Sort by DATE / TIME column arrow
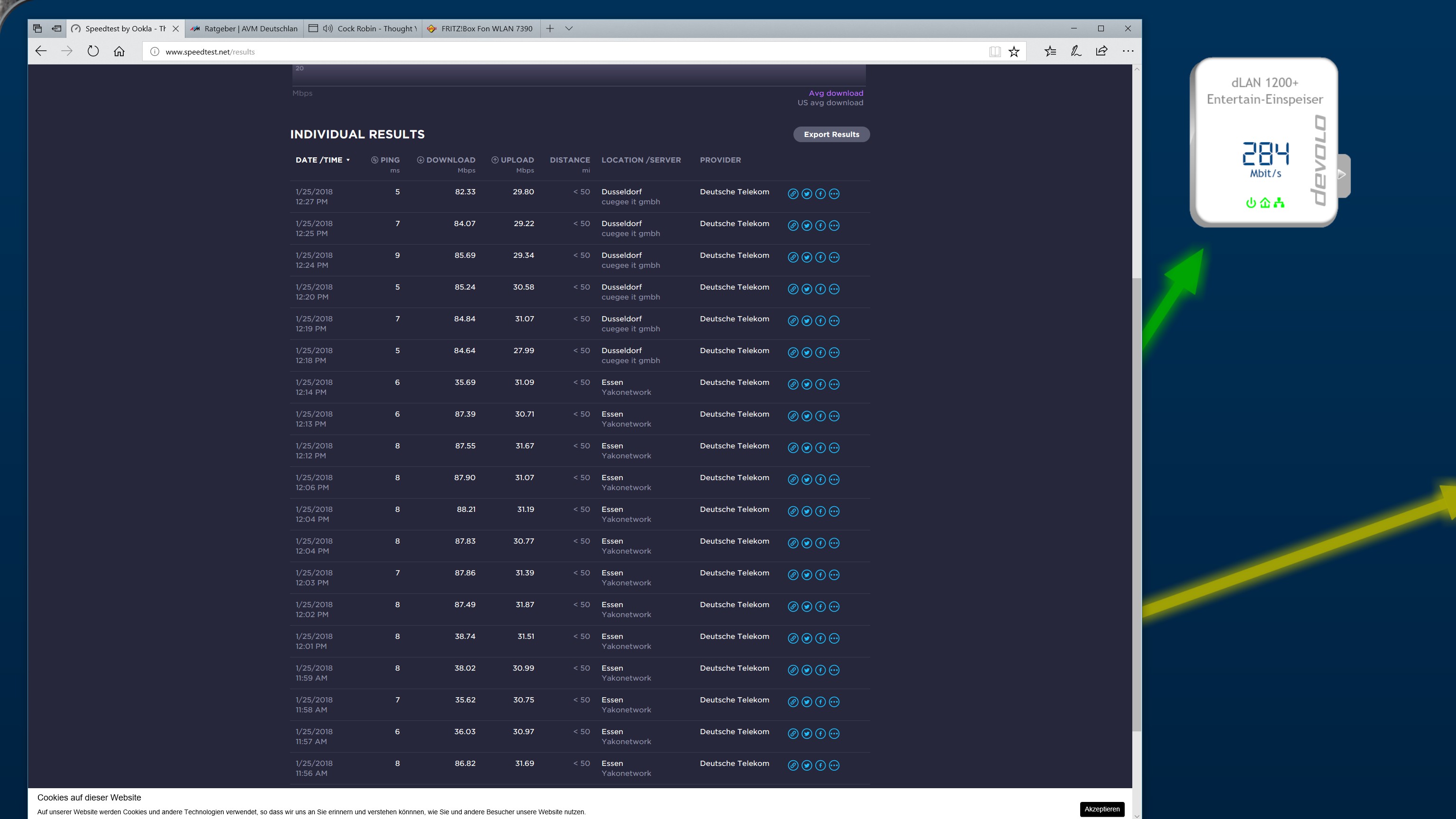Viewport: 1456px width, 819px height. tap(348, 160)
